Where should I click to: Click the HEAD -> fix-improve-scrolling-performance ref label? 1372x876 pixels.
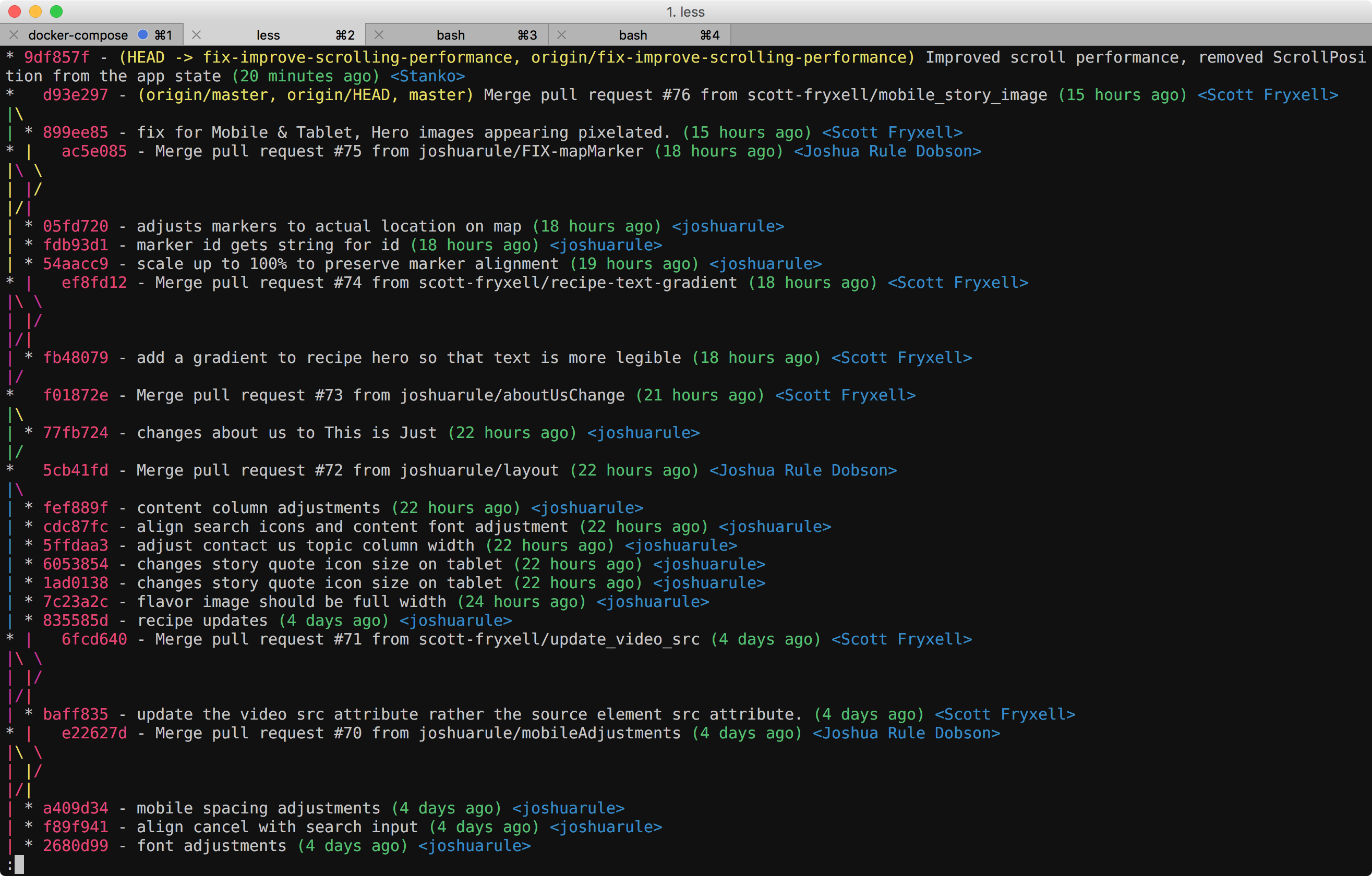click(x=319, y=57)
